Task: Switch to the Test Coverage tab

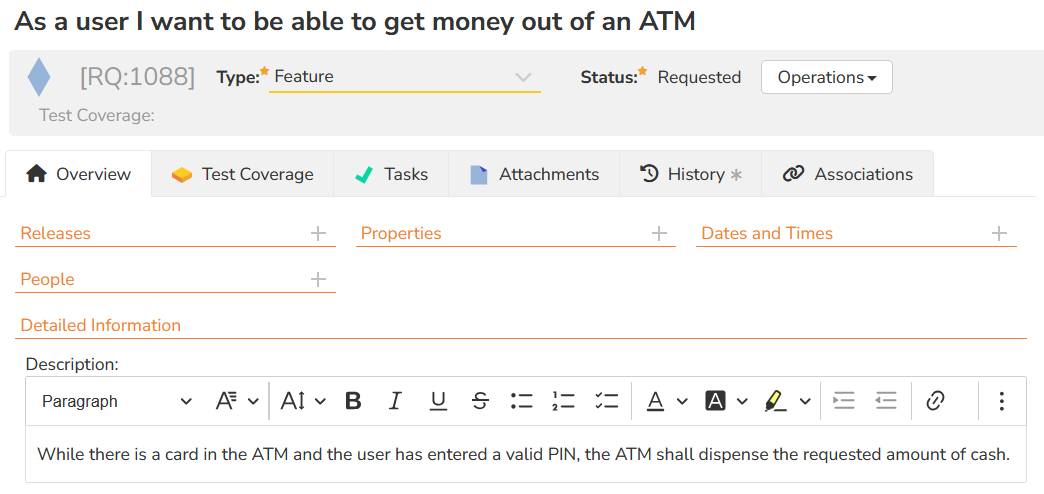Action: (x=242, y=174)
